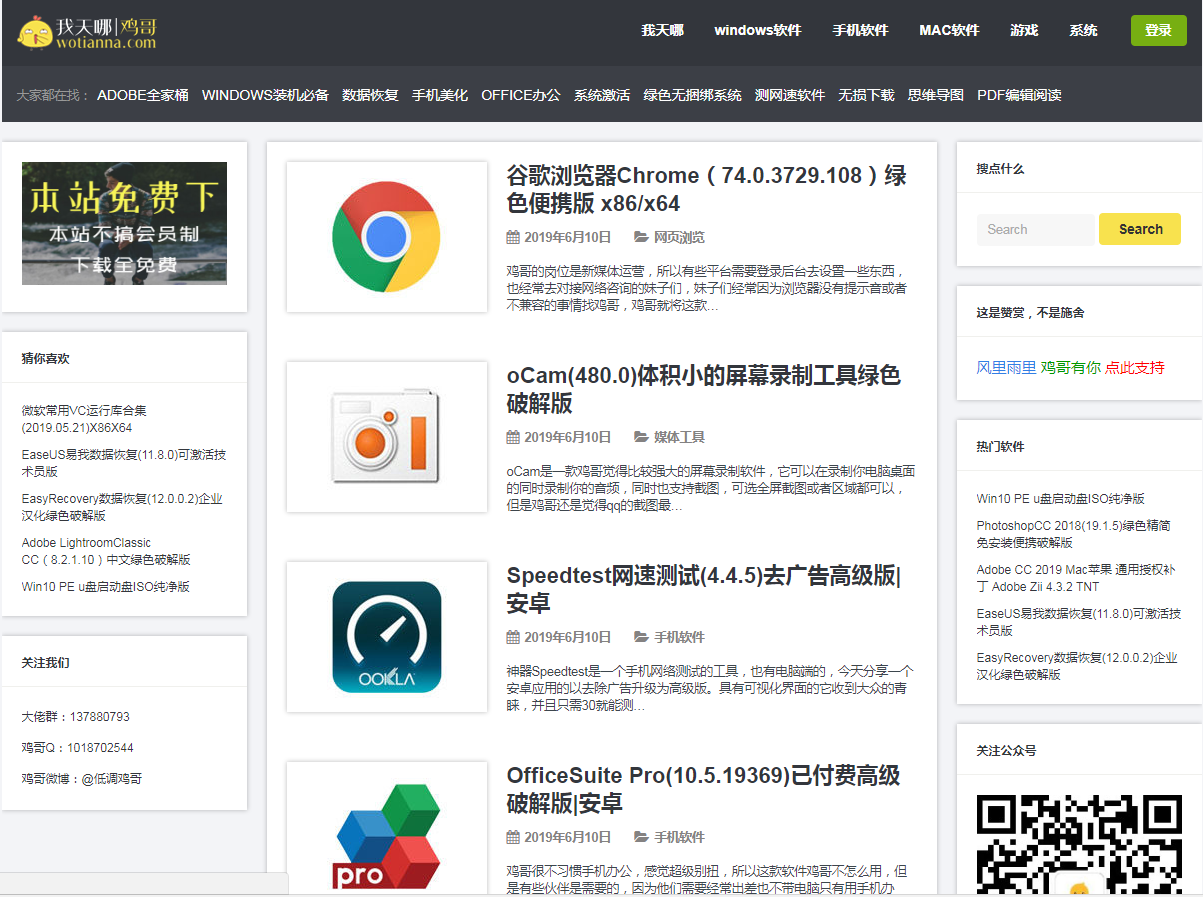This screenshot has height=897, width=1203.
Task: Open the 手机软件 menu item
Action: (x=862, y=31)
